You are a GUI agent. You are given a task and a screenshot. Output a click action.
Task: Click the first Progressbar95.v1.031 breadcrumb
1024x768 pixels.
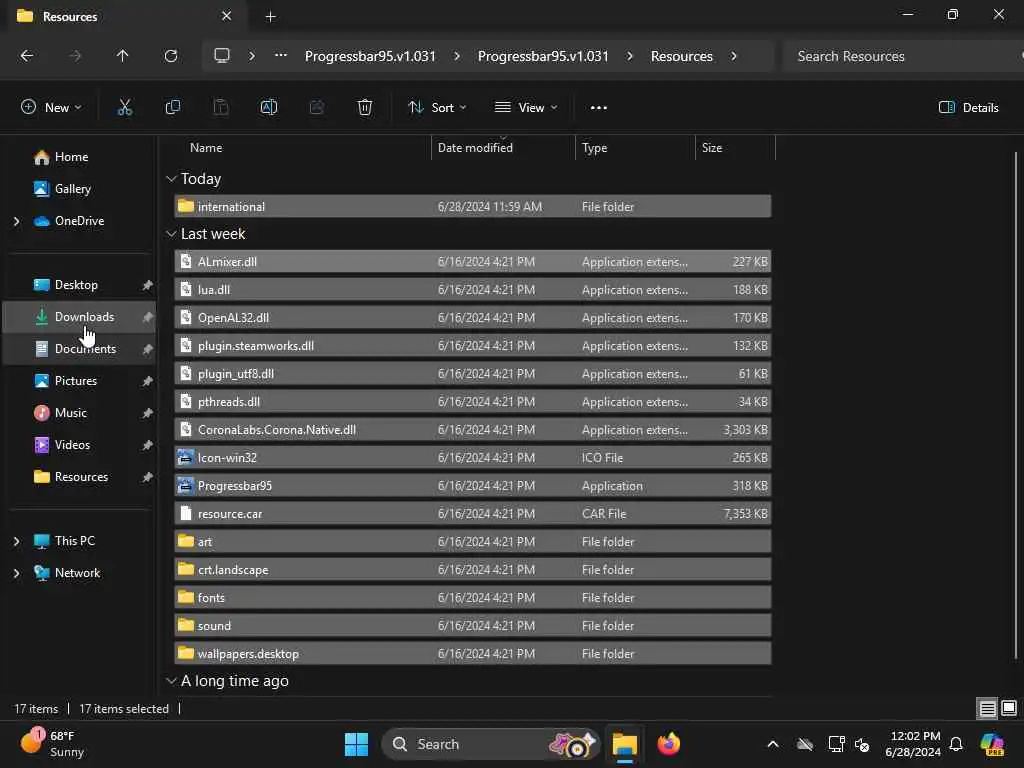pos(370,56)
